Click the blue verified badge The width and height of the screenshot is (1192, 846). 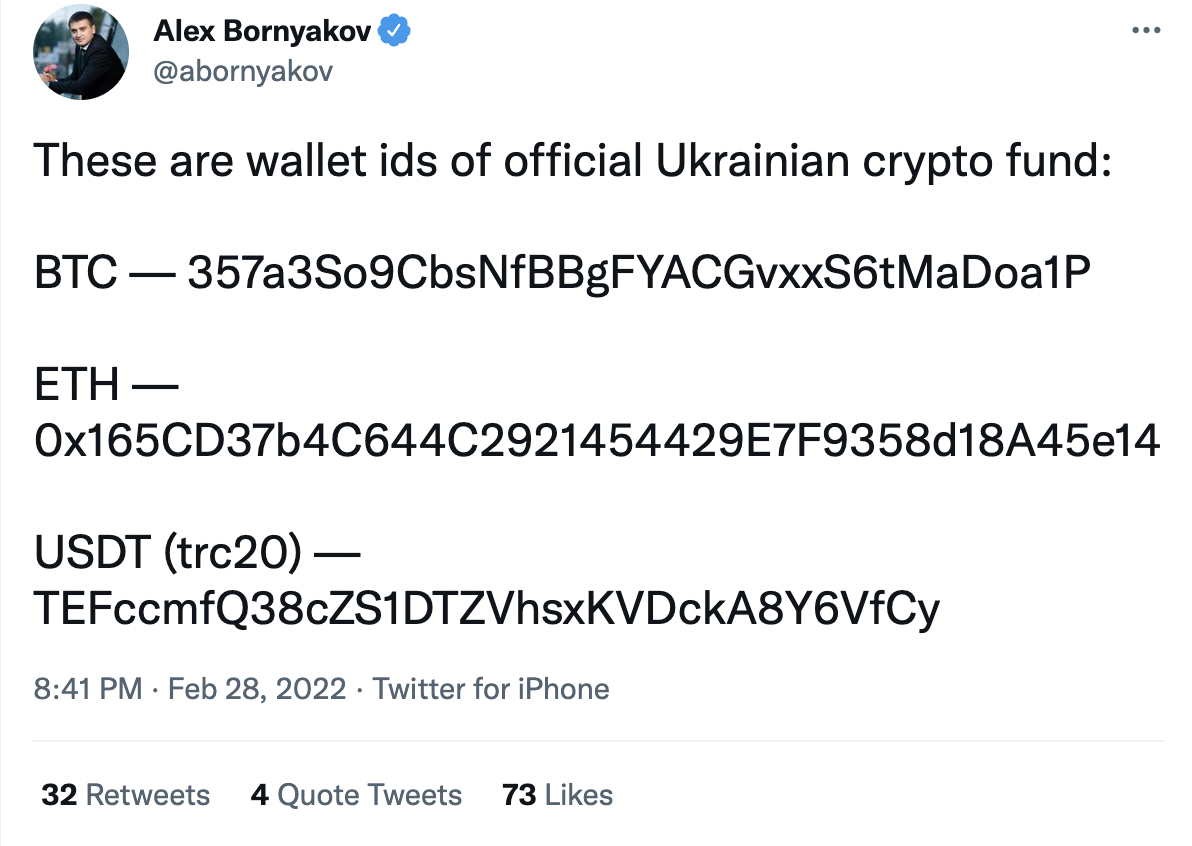point(396,32)
